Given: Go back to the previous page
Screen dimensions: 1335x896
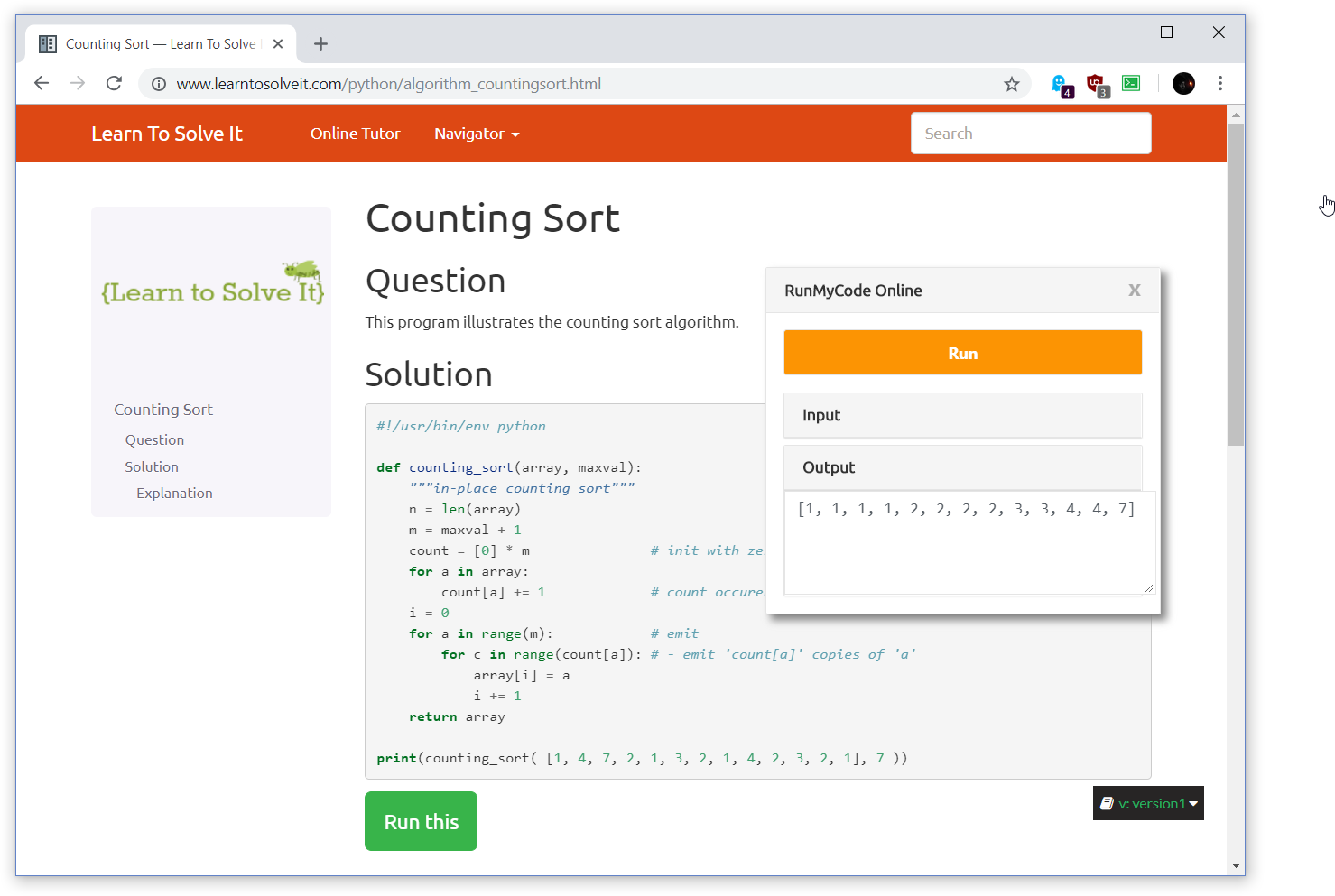Looking at the screenshot, I should point(42,84).
